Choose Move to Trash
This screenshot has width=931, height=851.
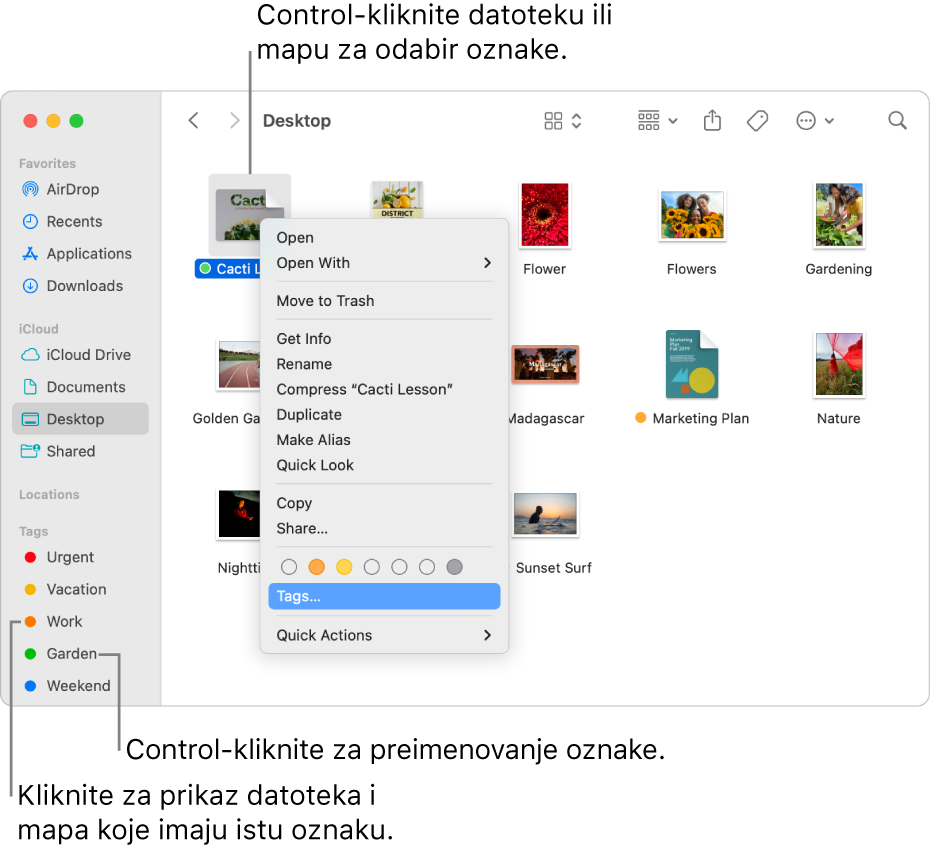tap(384, 300)
